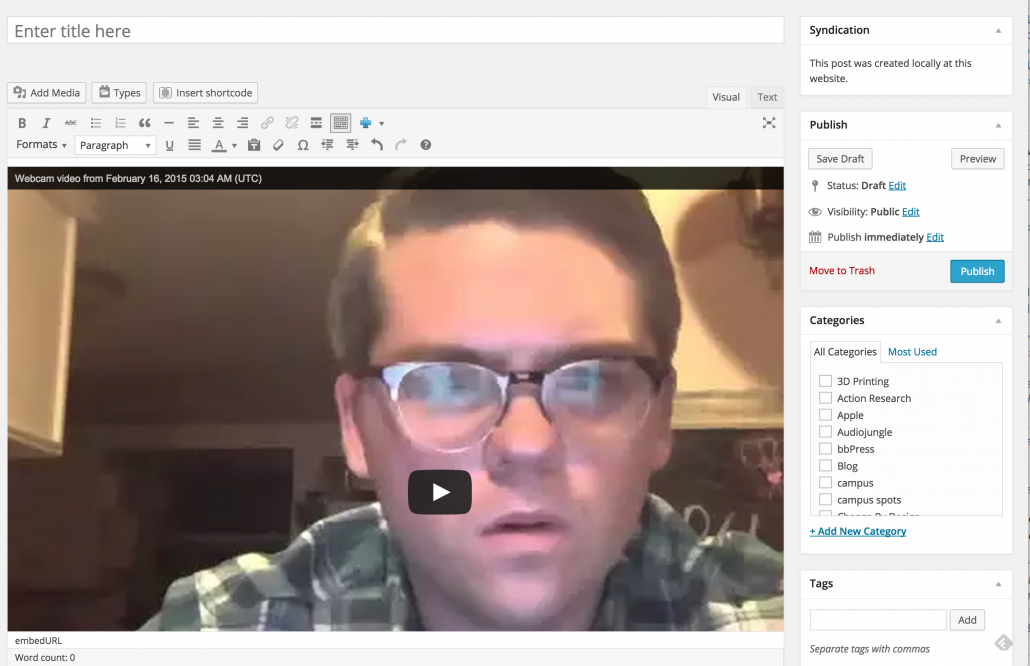Increase paragraph indent
This screenshot has width=1030, height=666.
(x=352, y=145)
